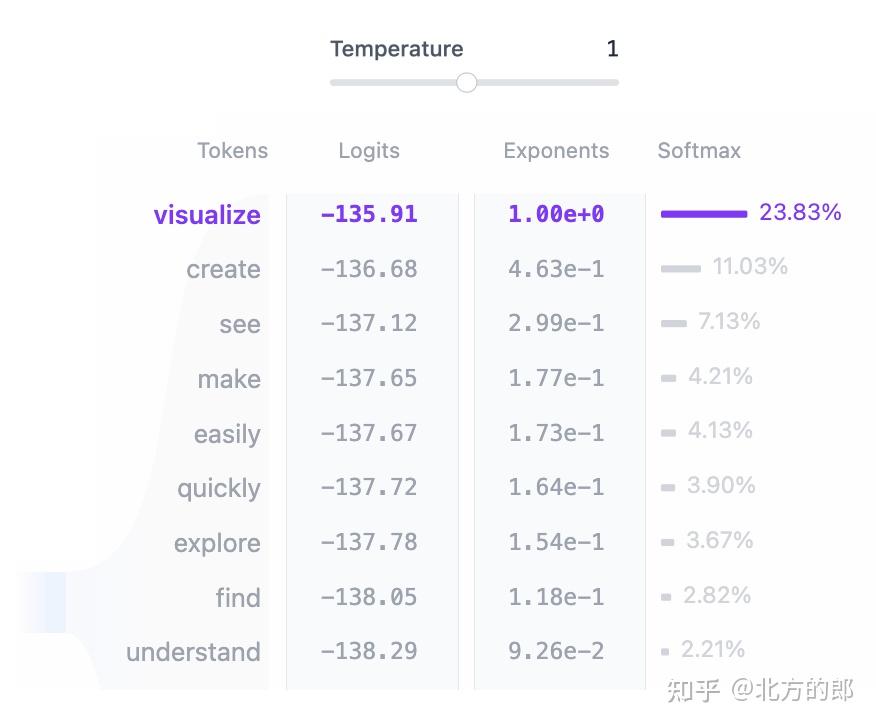This screenshot has width=876, height=724.
Task: Click the purple 23.83% softmax bar
Action: [704, 214]
